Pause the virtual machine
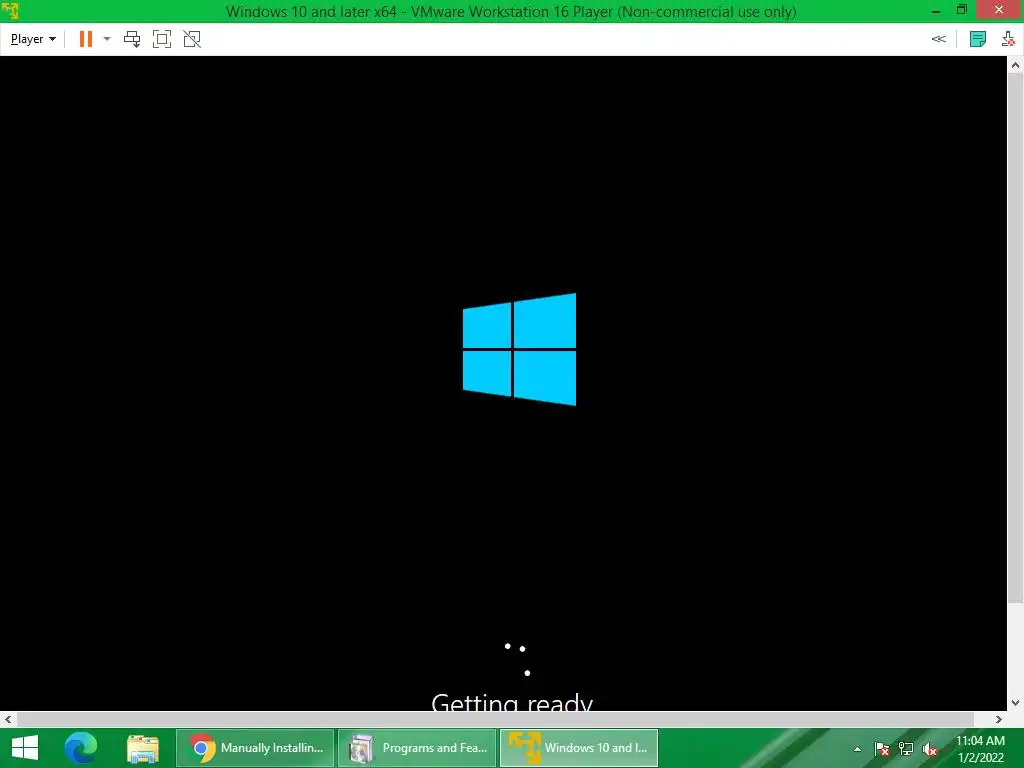Image resolution: width=1024 pixels, height=768 pixels. point(86,39)
